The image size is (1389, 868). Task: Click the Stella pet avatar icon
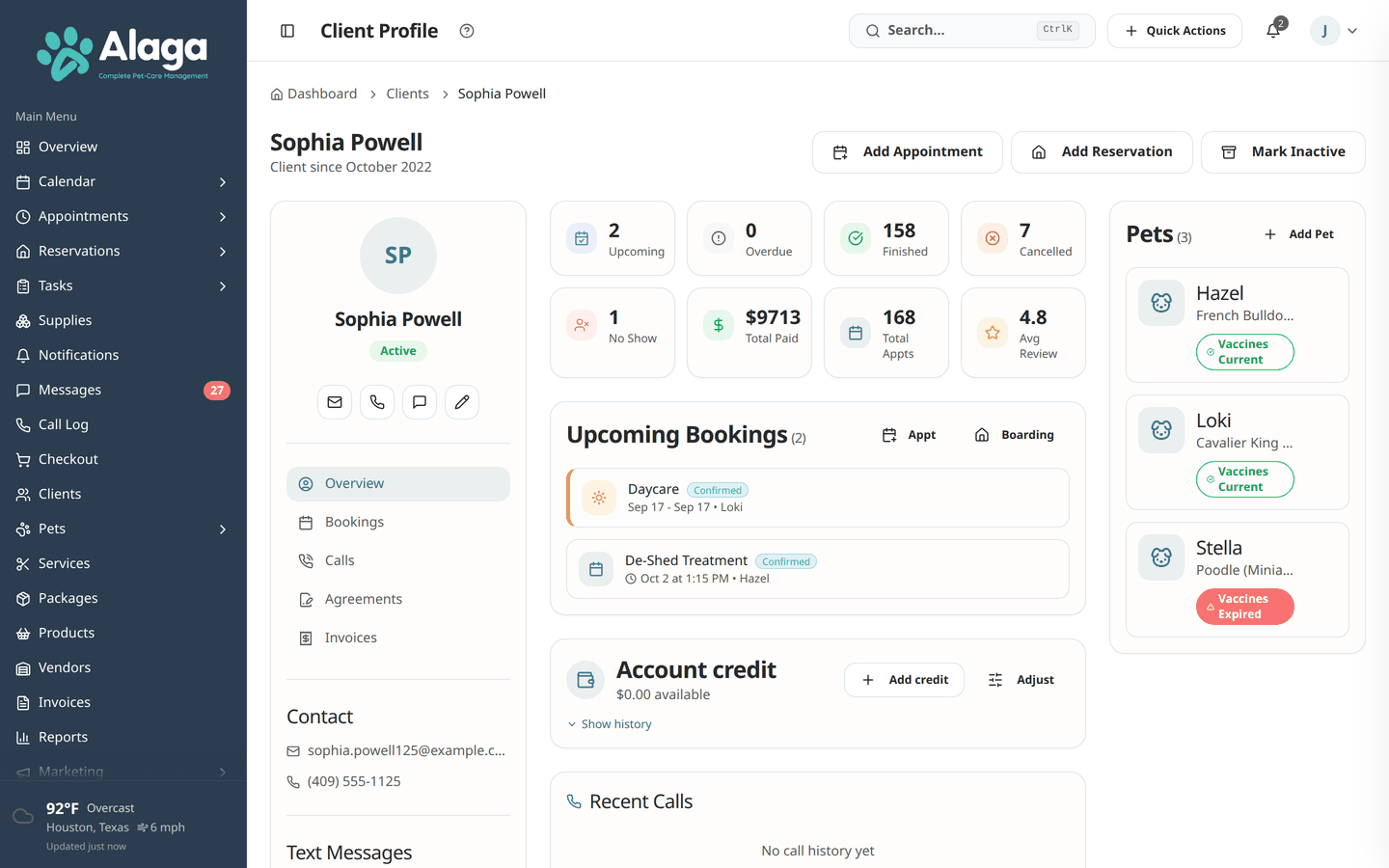pyautogui.click(x=1161, y=557)
